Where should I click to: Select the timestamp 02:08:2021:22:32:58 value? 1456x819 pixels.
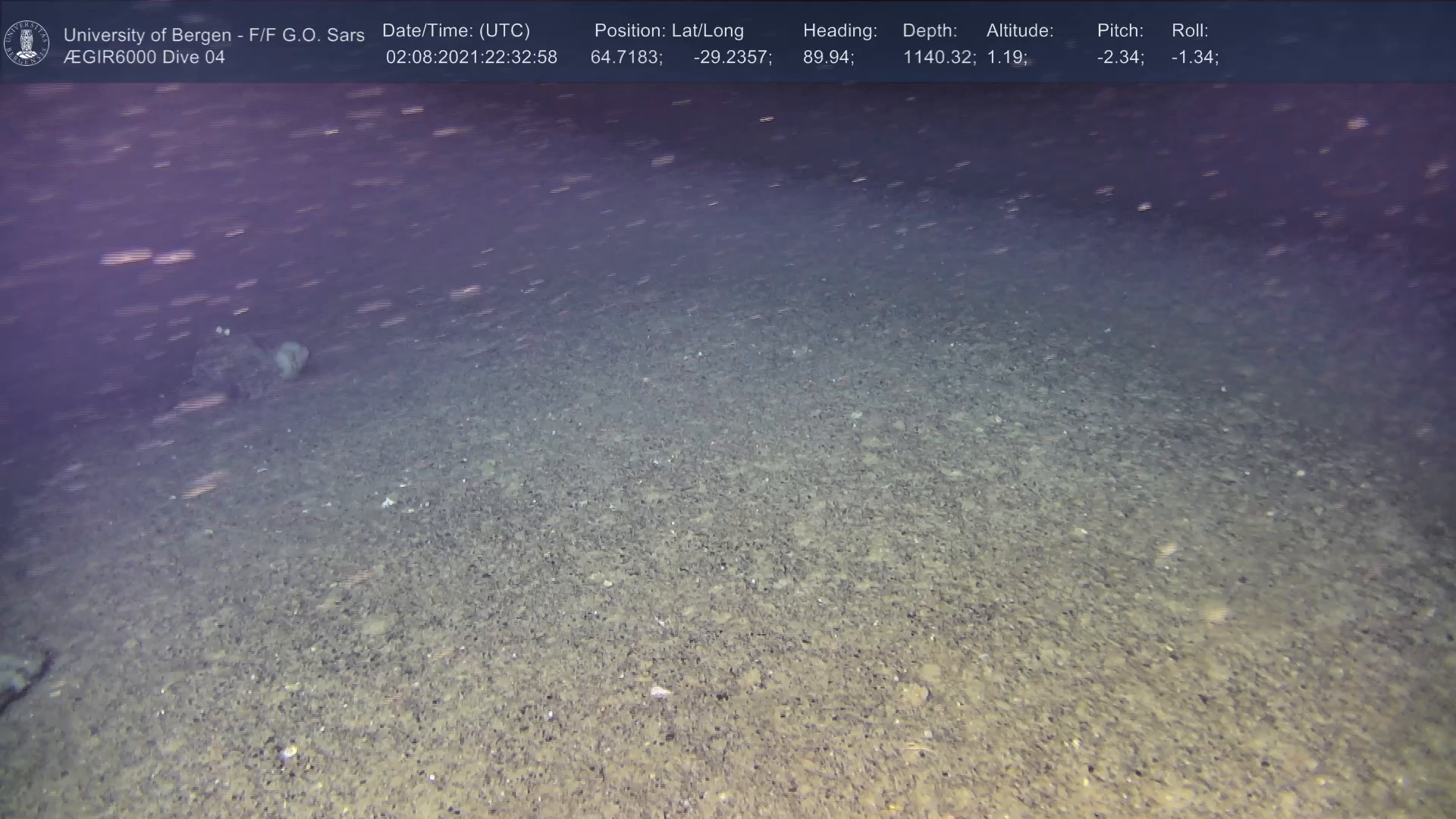tap(471, 58)
